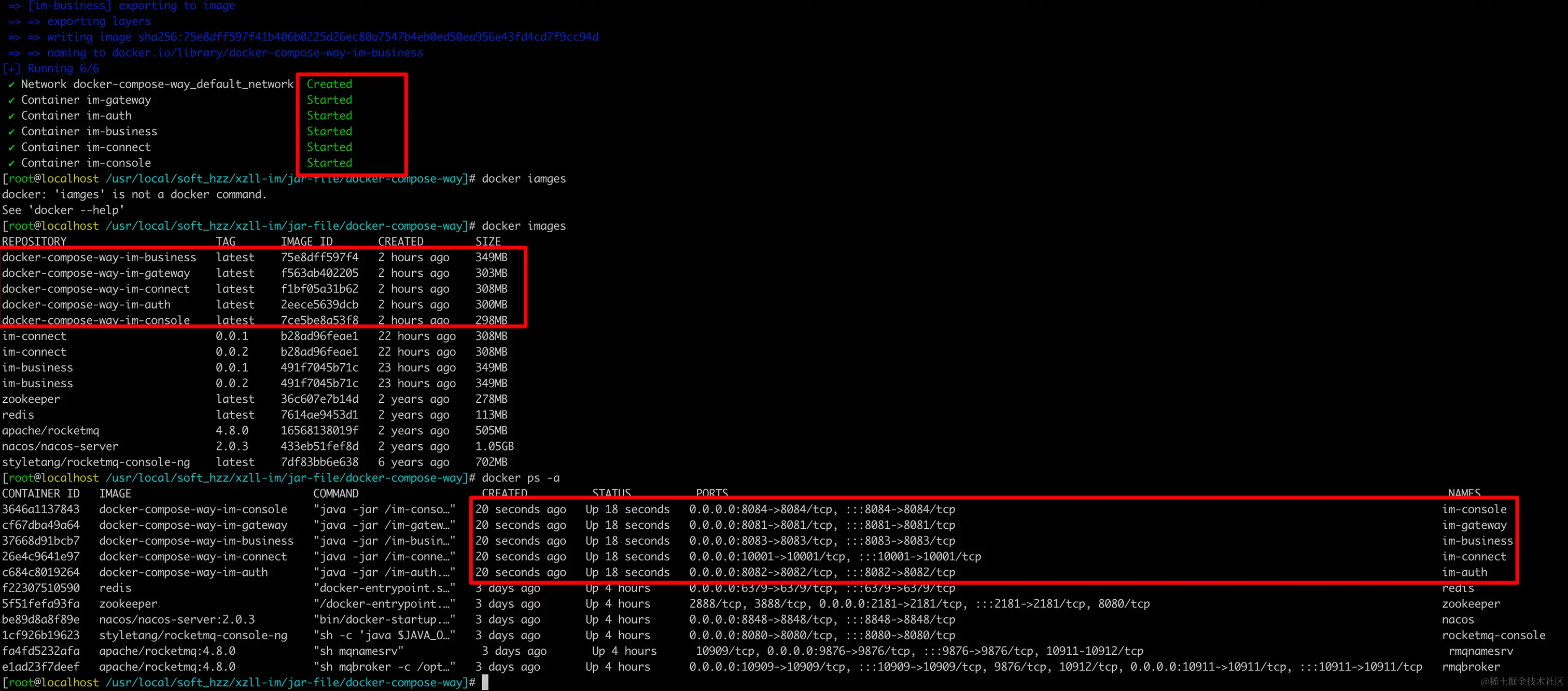
Task: Click the mistyped 'docker iamges' command
Action: (x=524, y=179)
